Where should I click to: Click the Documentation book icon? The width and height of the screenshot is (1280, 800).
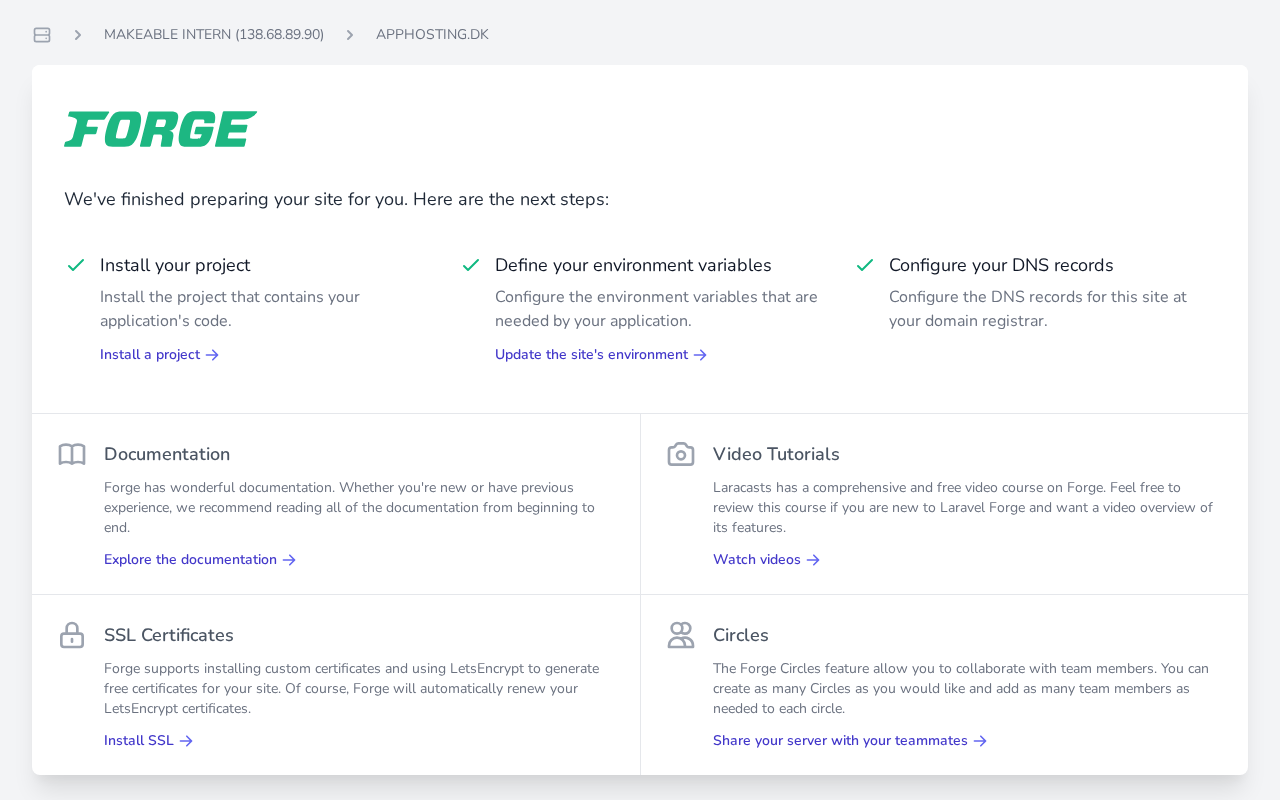click(72, 454)
